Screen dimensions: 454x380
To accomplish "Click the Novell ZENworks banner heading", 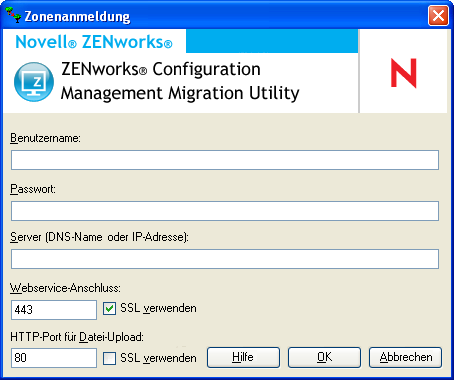I will pyautogui.click(x=94, y=42).
